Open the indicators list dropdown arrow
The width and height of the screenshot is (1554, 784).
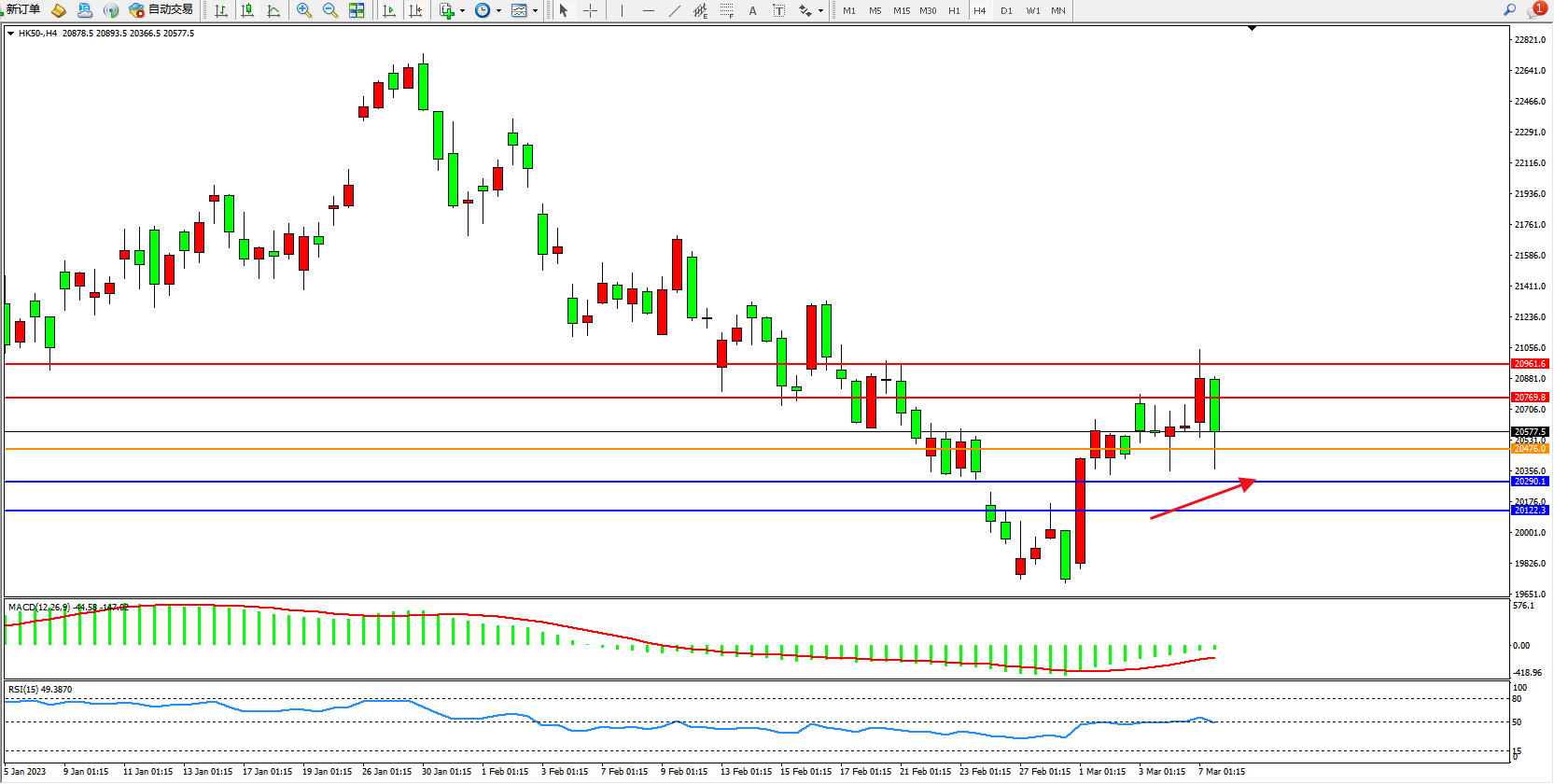(x=462, y=11)
